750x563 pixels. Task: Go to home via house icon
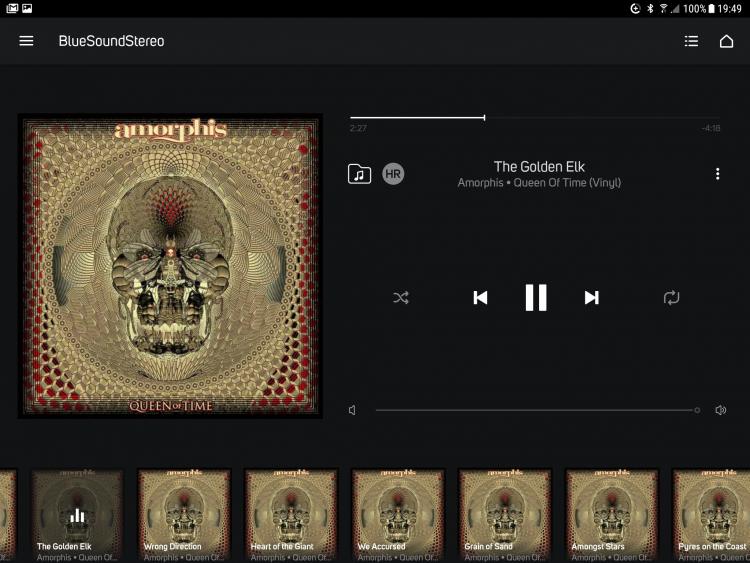click(726, 41)
